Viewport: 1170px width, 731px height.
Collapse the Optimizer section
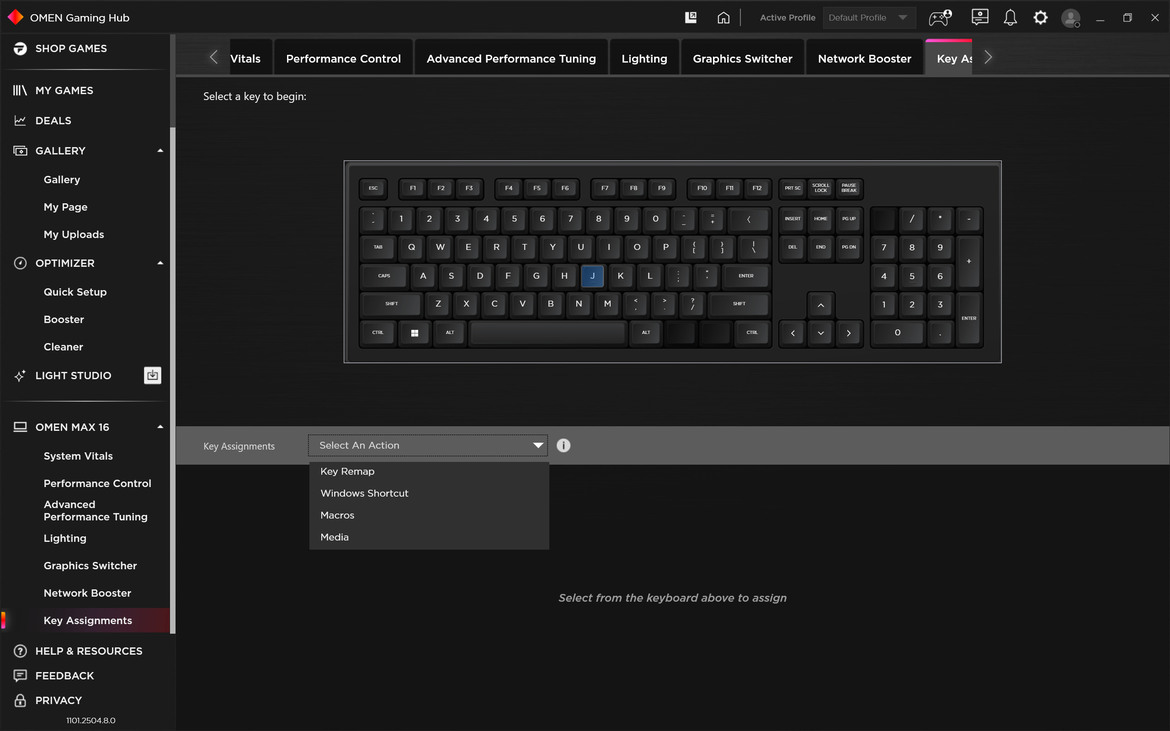pyautogui.click(x=160, y=263)
